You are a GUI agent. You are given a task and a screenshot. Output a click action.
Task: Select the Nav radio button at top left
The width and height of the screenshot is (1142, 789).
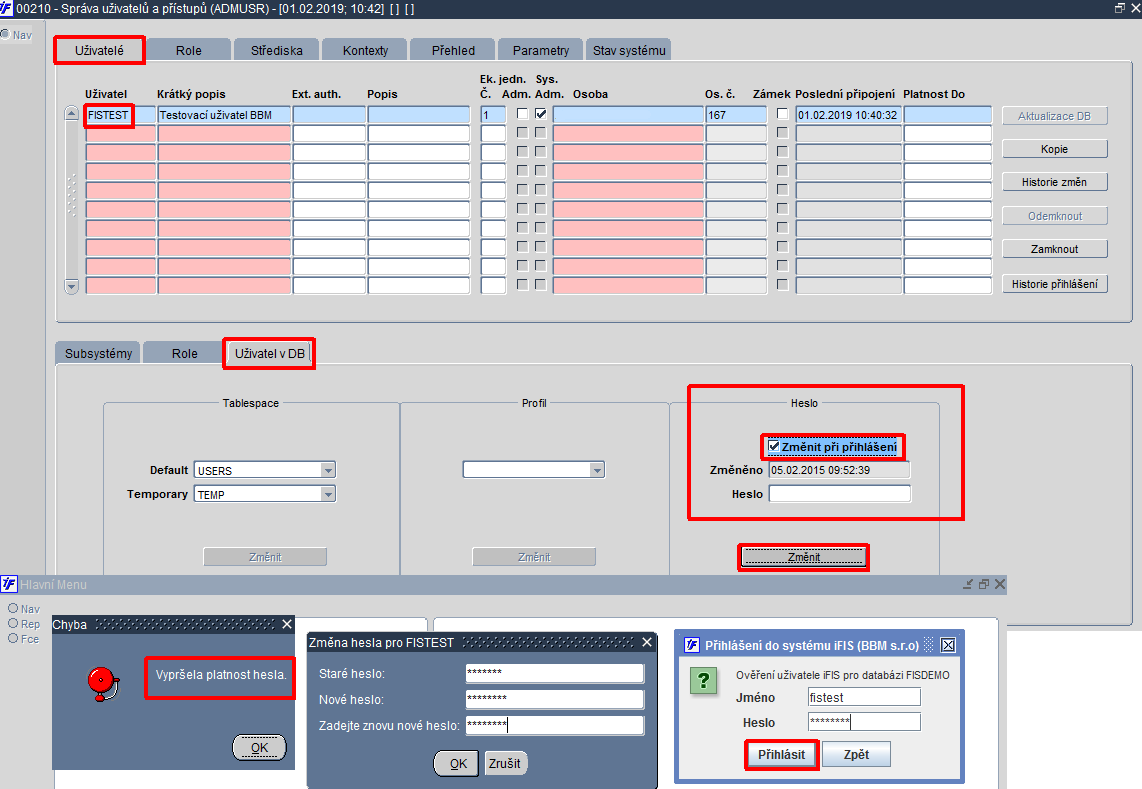pos(5,34)
